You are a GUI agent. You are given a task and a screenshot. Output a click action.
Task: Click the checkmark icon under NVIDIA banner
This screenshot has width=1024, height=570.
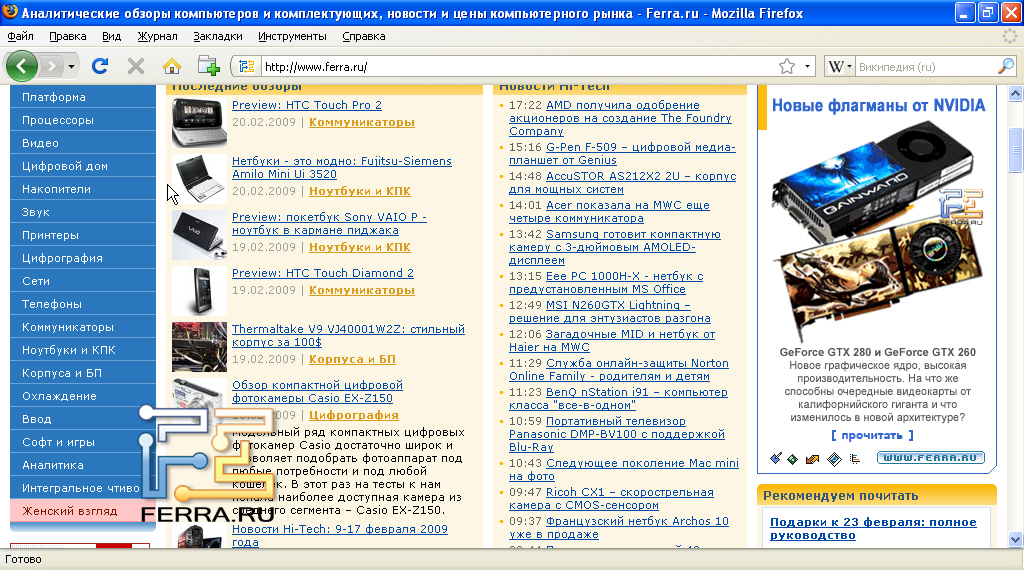pos(775,458)
